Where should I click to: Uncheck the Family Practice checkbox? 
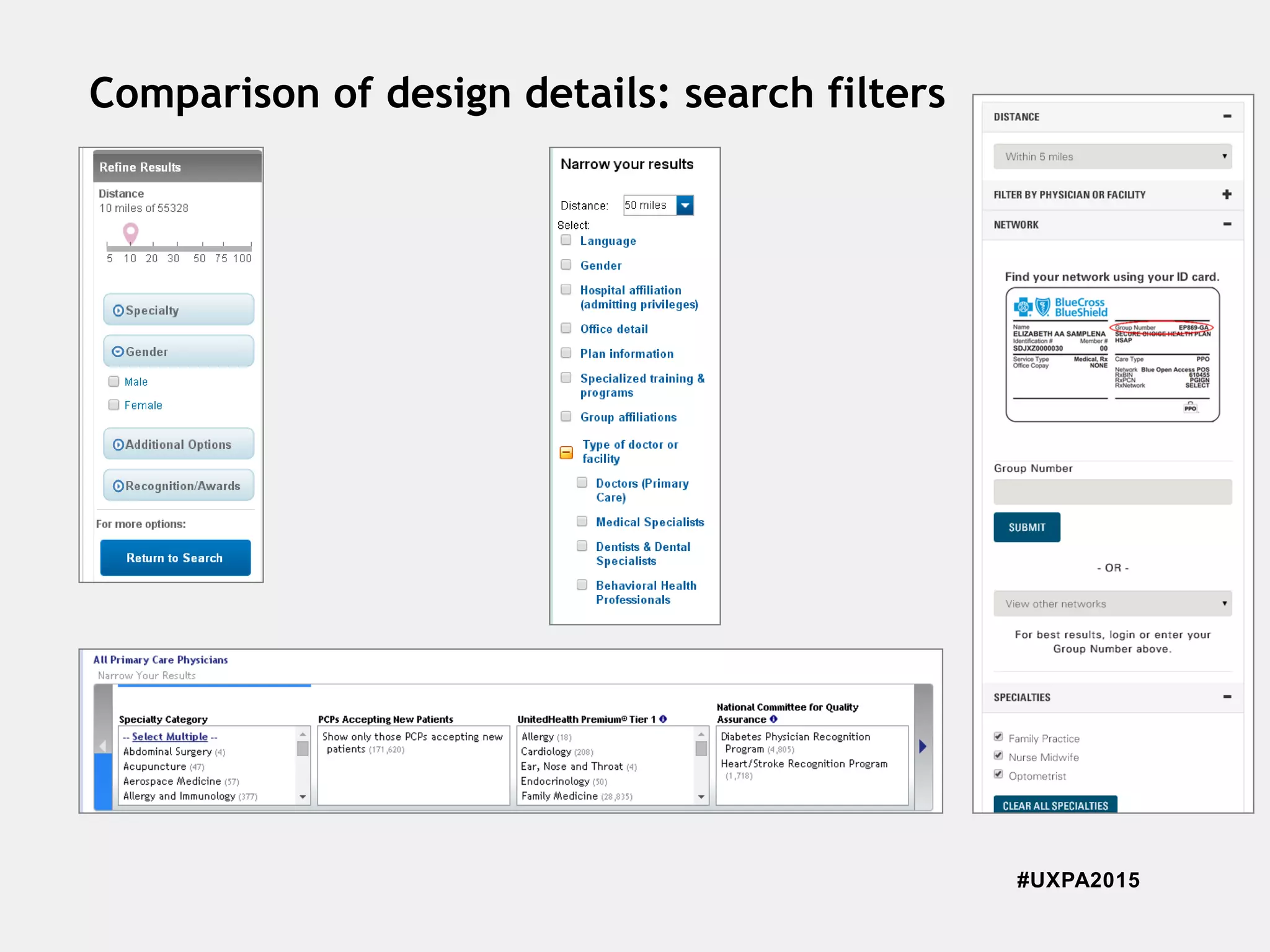click(998, 737)
